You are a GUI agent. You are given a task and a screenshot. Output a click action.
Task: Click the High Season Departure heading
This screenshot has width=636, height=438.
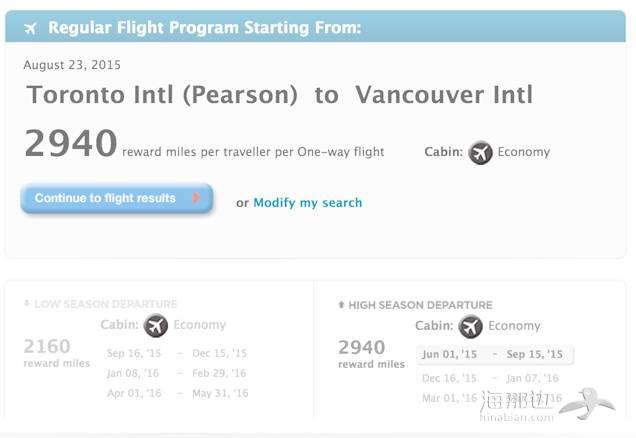click(x=420, y=305)
